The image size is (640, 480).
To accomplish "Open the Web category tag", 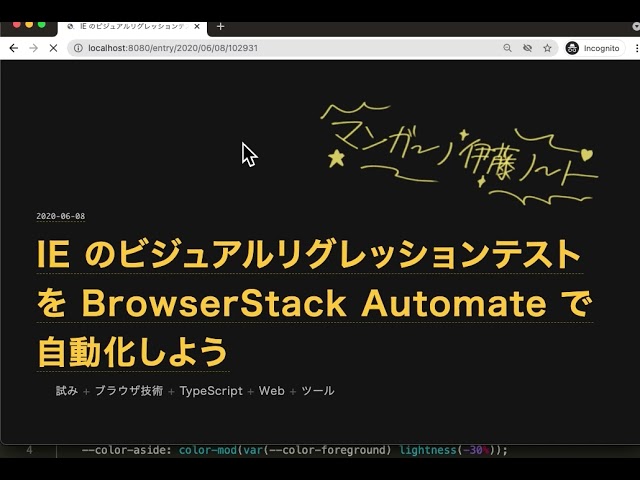I will click(x=271, y=391).
